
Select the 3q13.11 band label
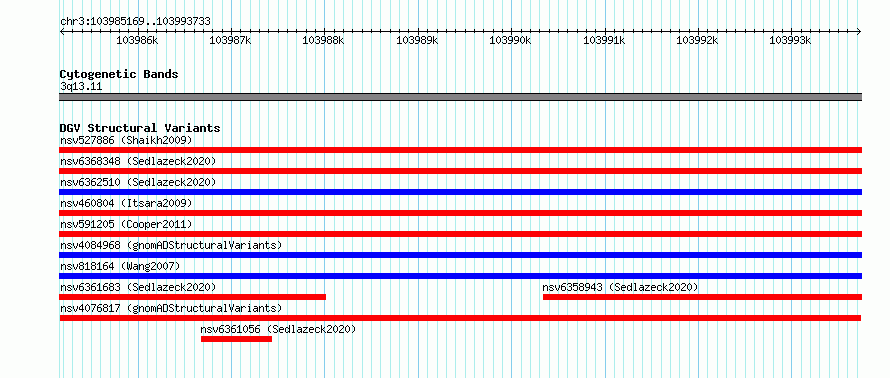[x=81, y=87]
